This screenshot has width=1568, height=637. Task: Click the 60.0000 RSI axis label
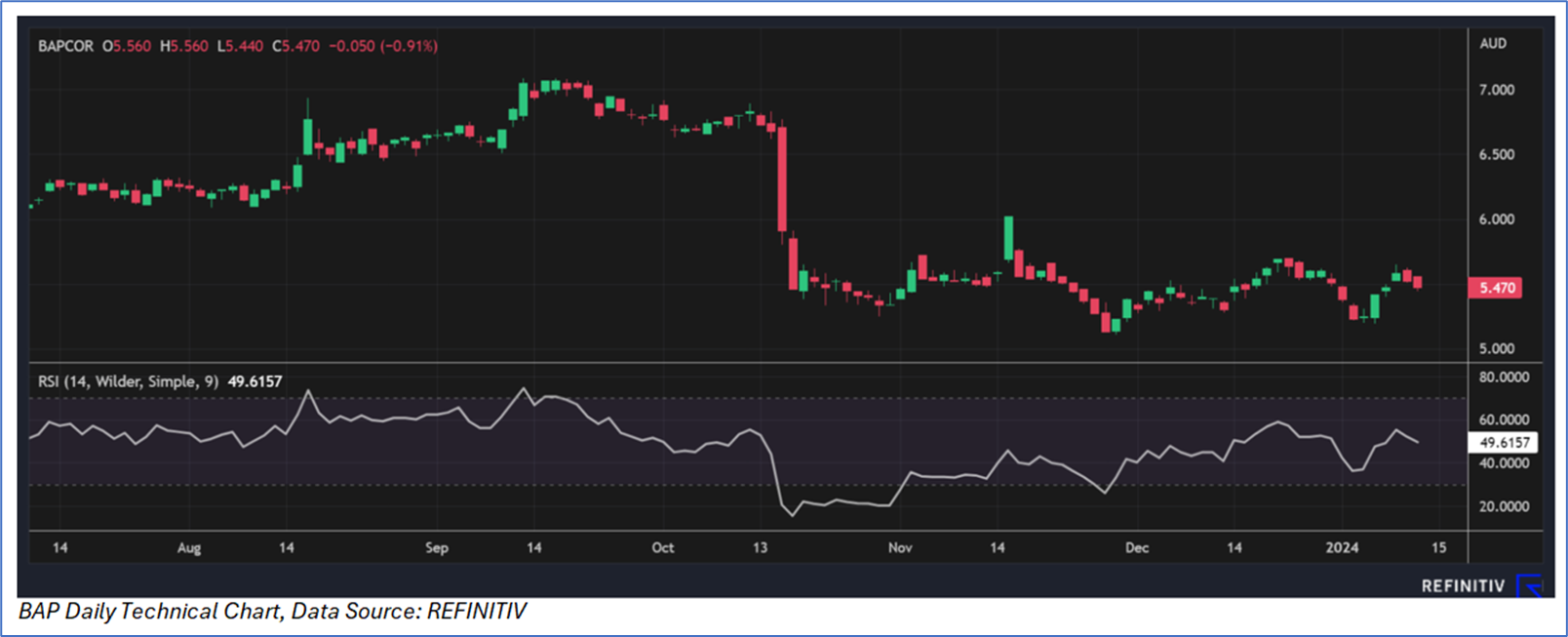(1504, 419)
